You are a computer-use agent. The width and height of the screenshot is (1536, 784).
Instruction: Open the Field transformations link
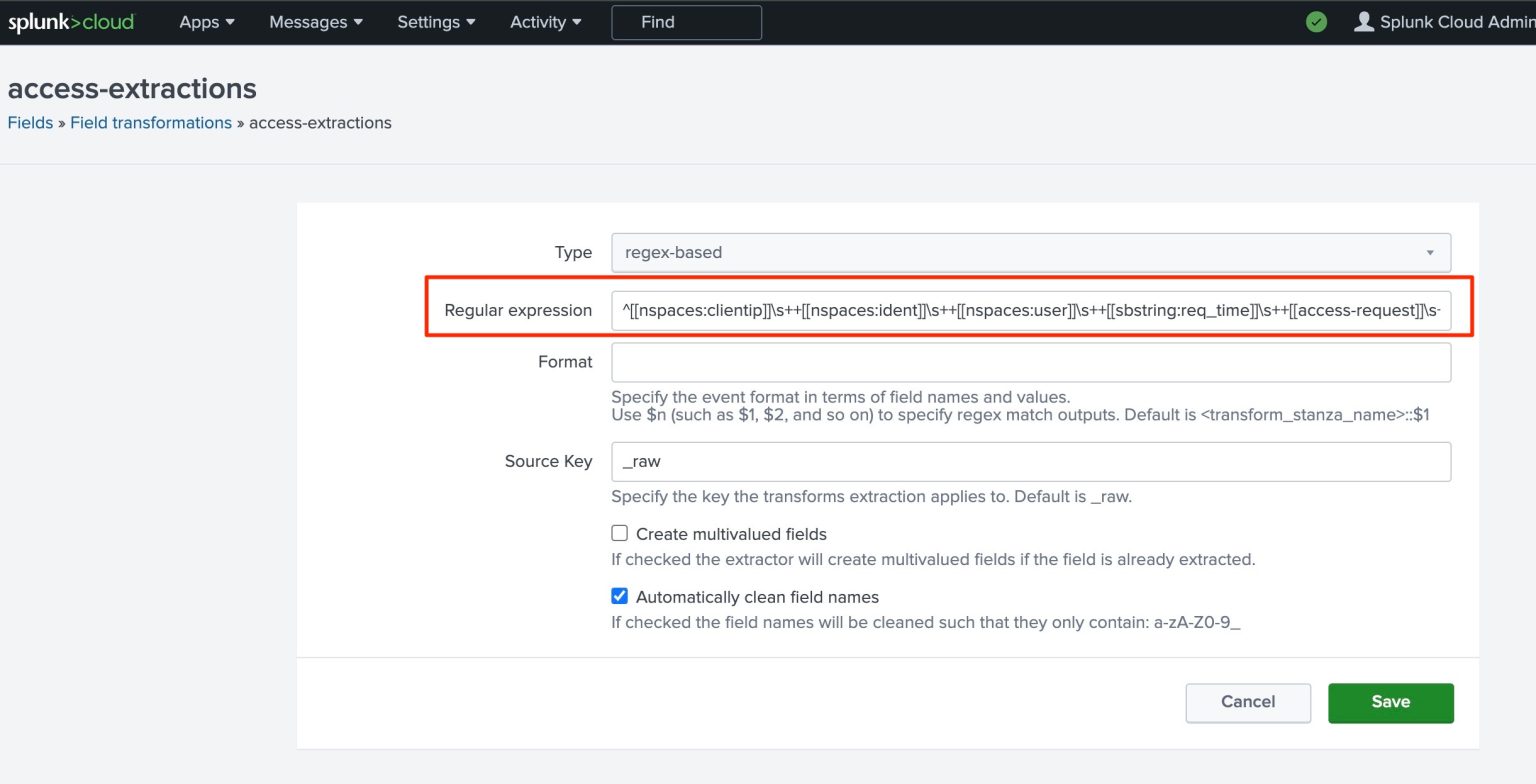[151, 122]
